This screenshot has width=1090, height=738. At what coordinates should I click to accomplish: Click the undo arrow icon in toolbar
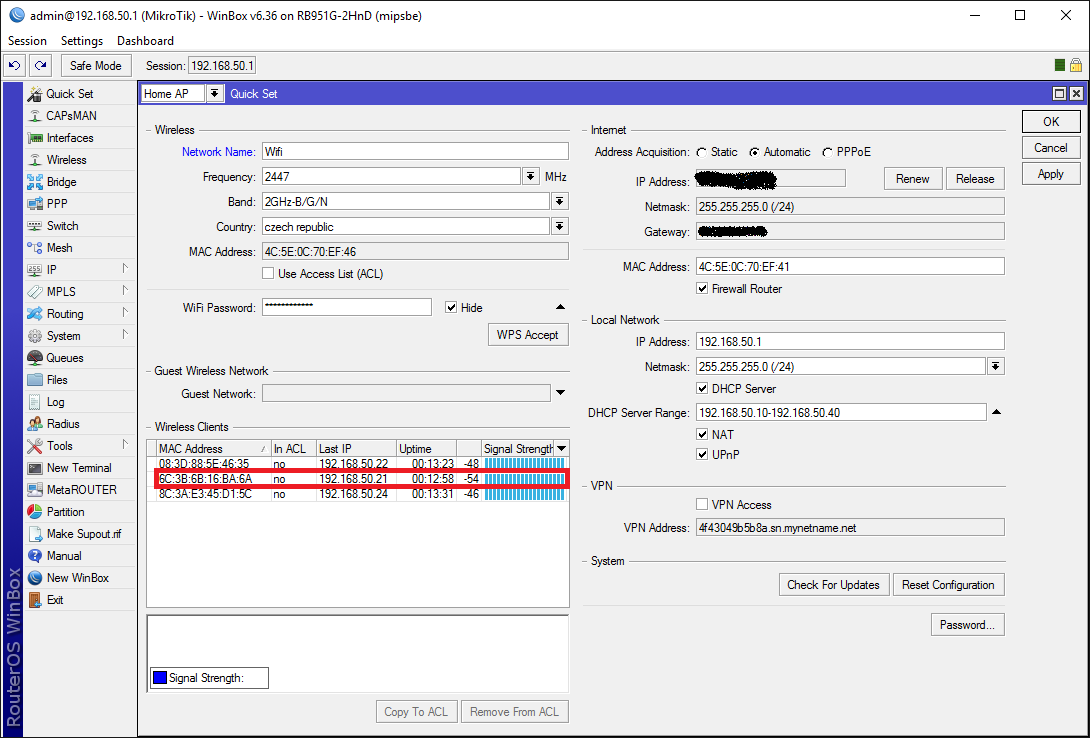pos(15,66)
